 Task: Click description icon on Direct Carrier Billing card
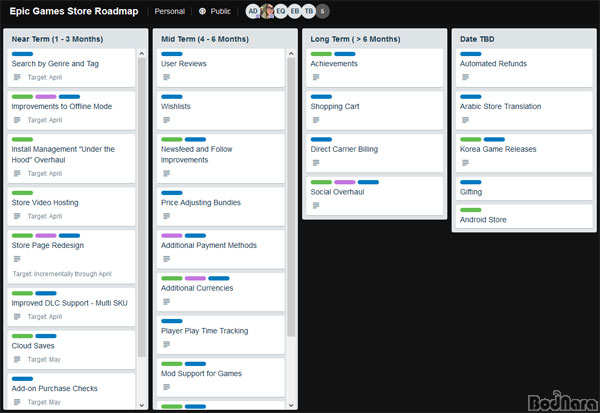316,163
